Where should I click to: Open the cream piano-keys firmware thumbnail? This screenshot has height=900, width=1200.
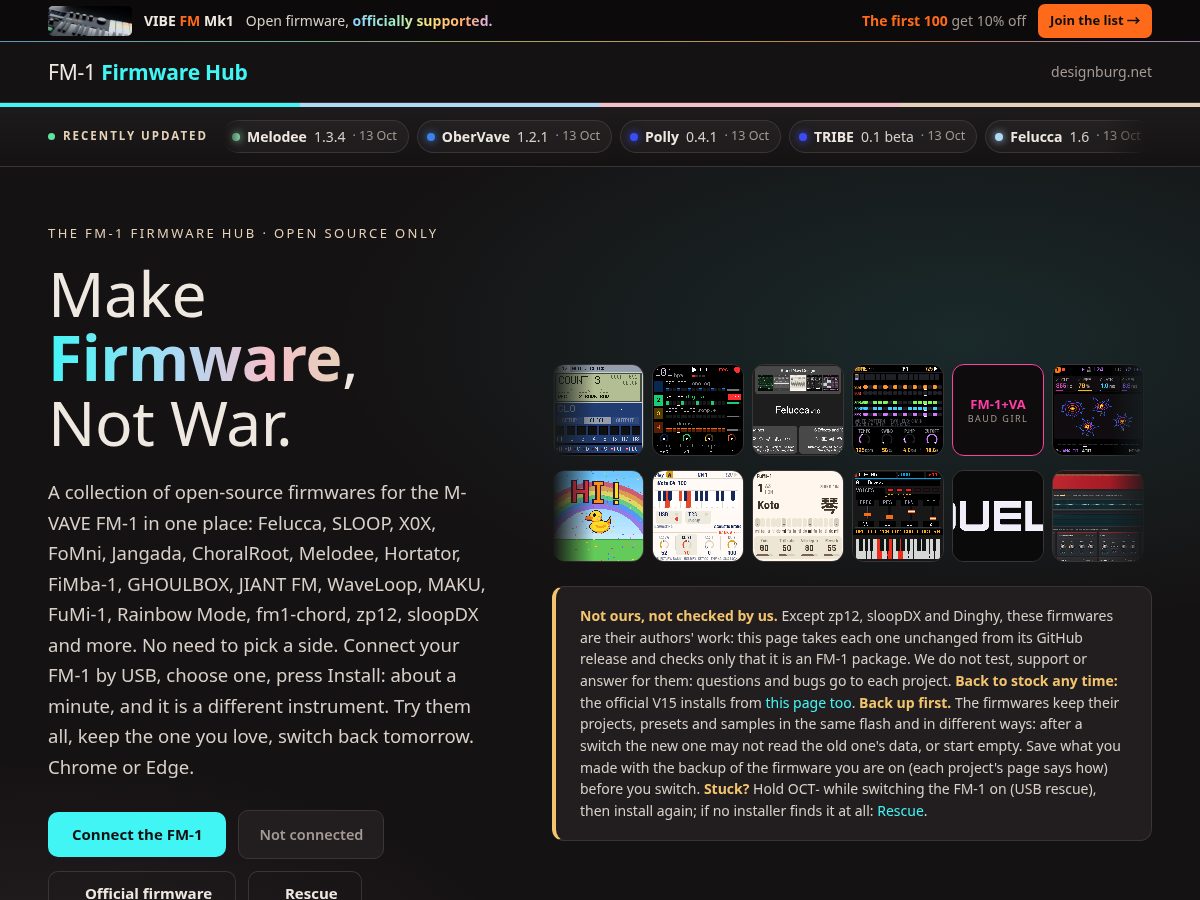(x=698, y=516)
